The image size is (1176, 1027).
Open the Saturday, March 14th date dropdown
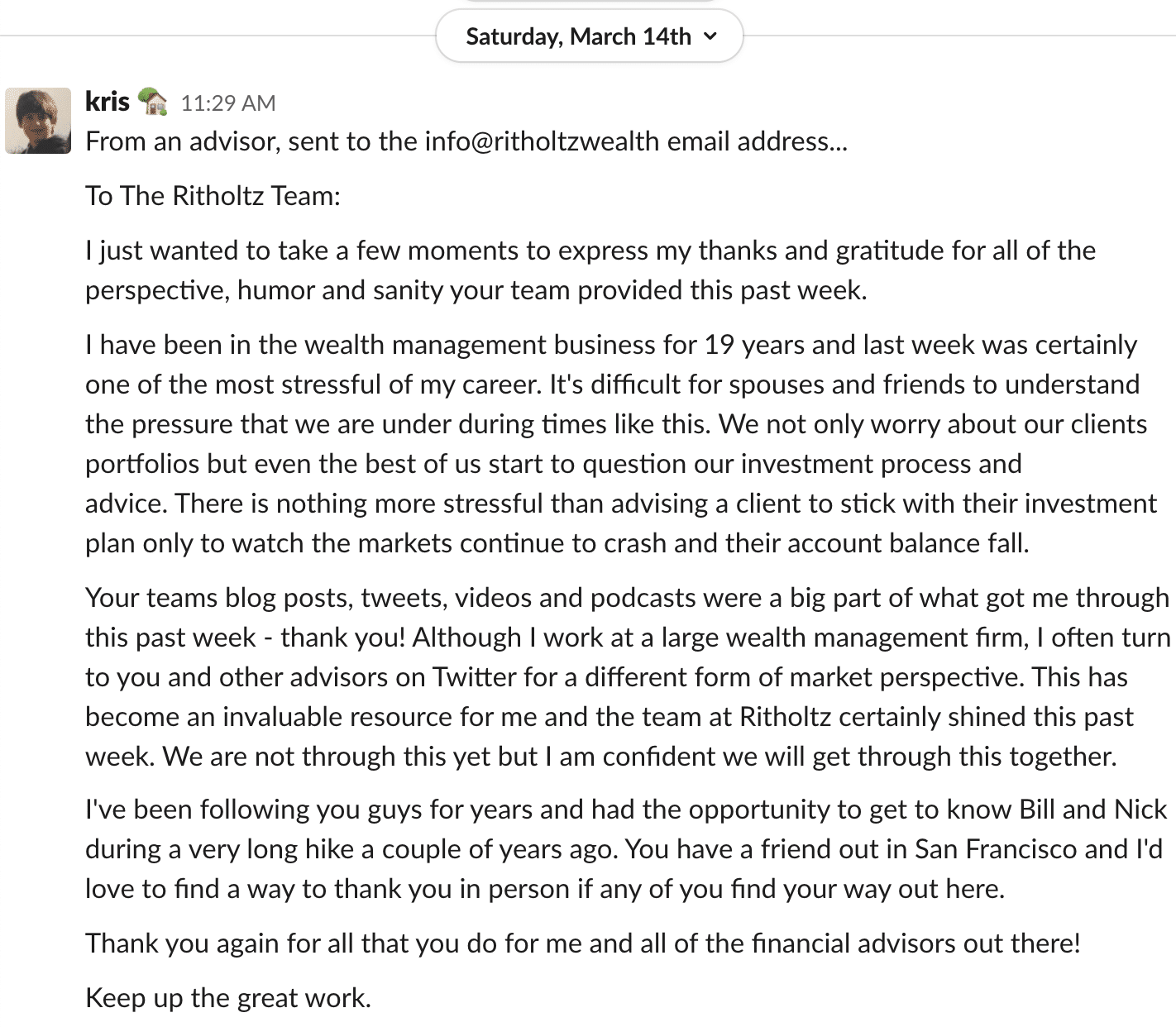589,36
